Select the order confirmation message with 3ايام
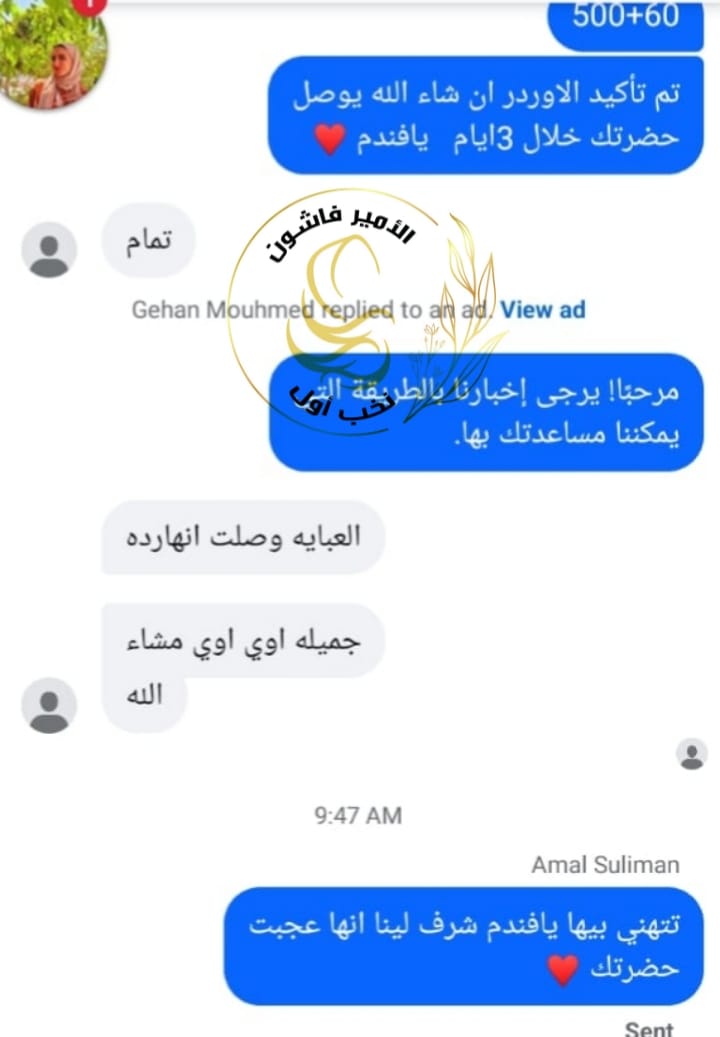The height and width of the screenshot is (1037, 720). (486, 116)
